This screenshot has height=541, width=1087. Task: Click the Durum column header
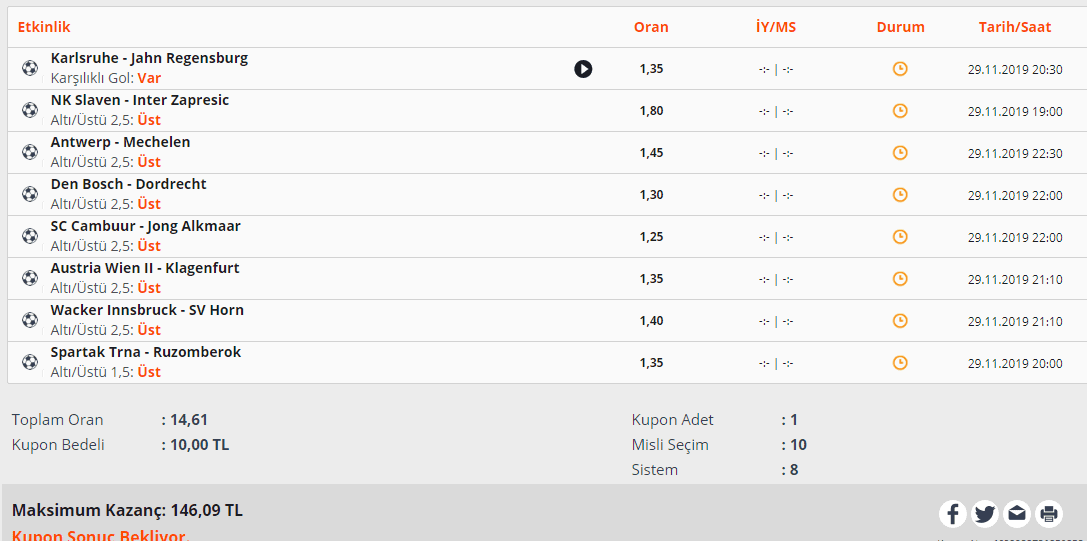click(x=901, y=27)
